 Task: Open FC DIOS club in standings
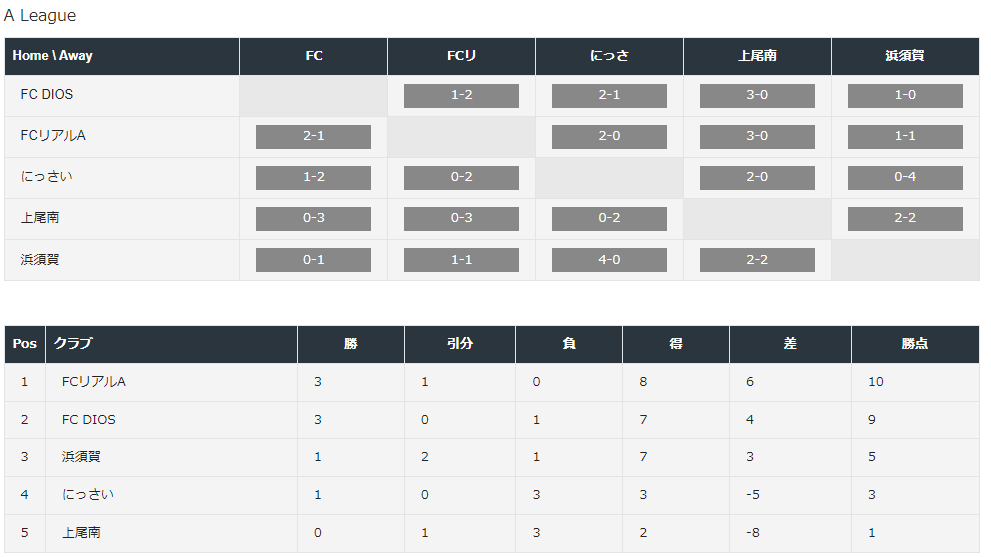tap(88, 420)
